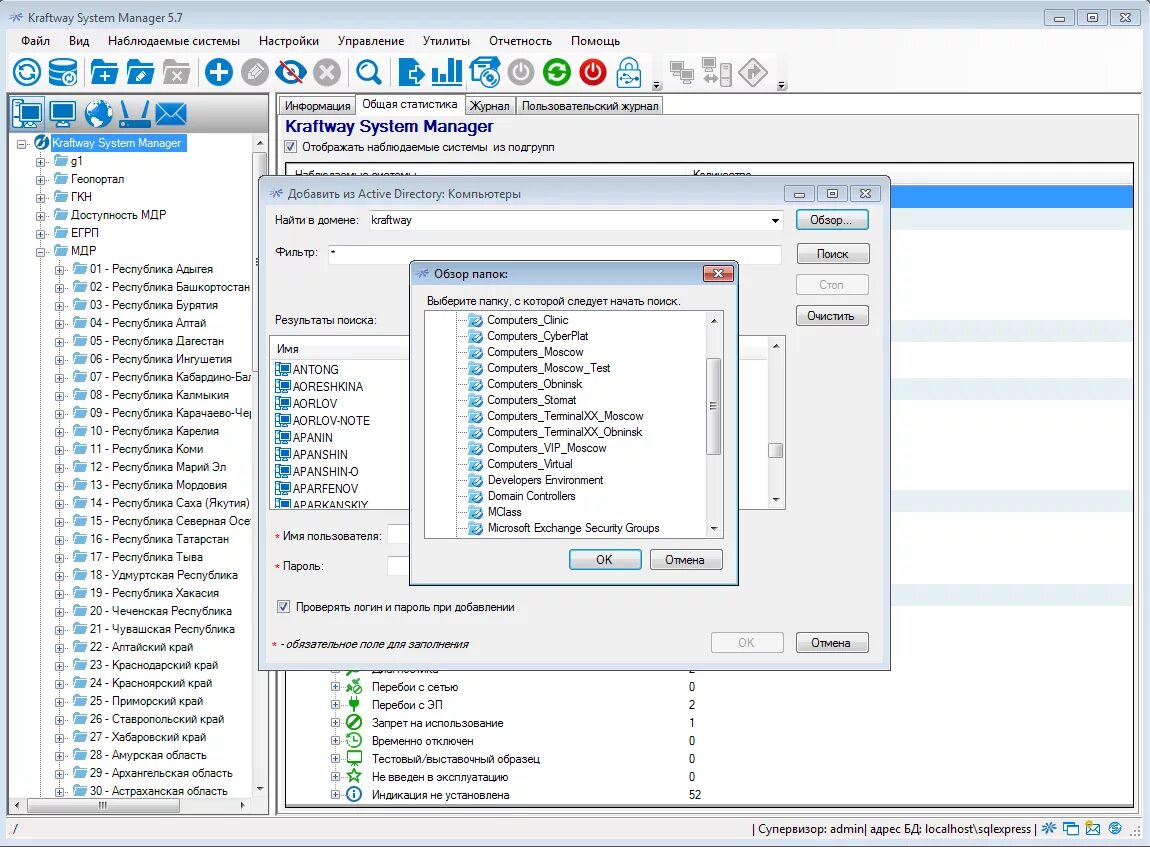Click Отмена in the Обзор папок dialog
1150x847 pixels.
tap(685, 560)
